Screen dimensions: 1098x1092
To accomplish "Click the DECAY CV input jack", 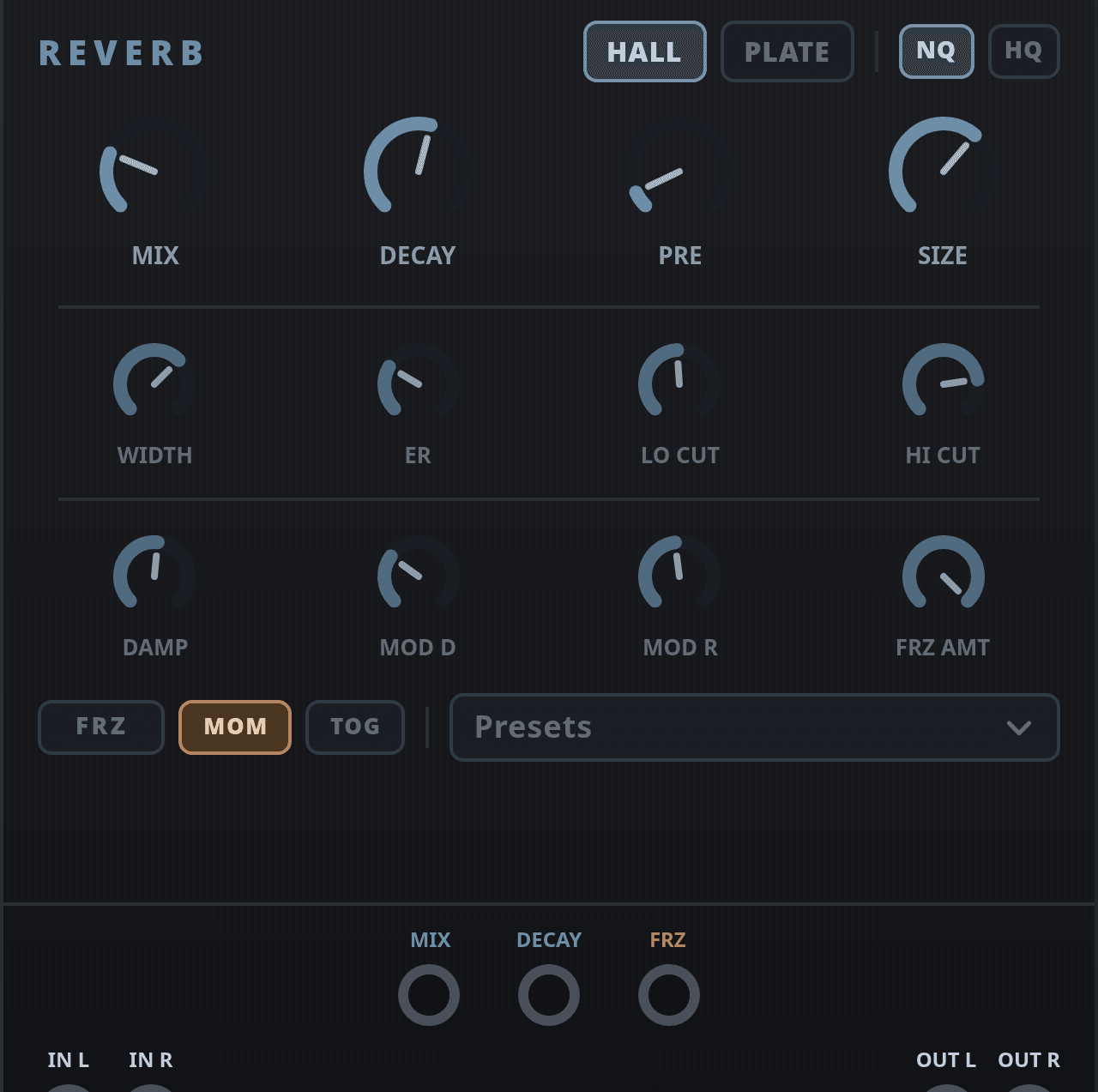I will 549,995.
